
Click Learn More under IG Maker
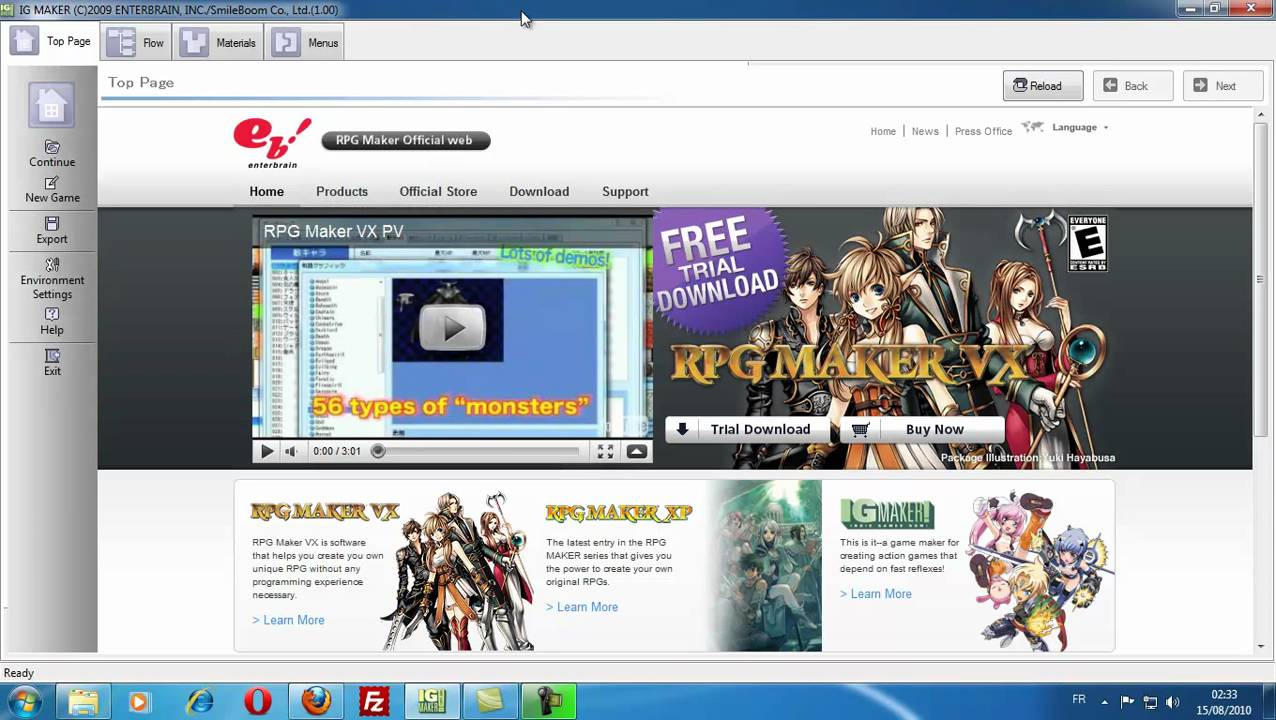876,594
